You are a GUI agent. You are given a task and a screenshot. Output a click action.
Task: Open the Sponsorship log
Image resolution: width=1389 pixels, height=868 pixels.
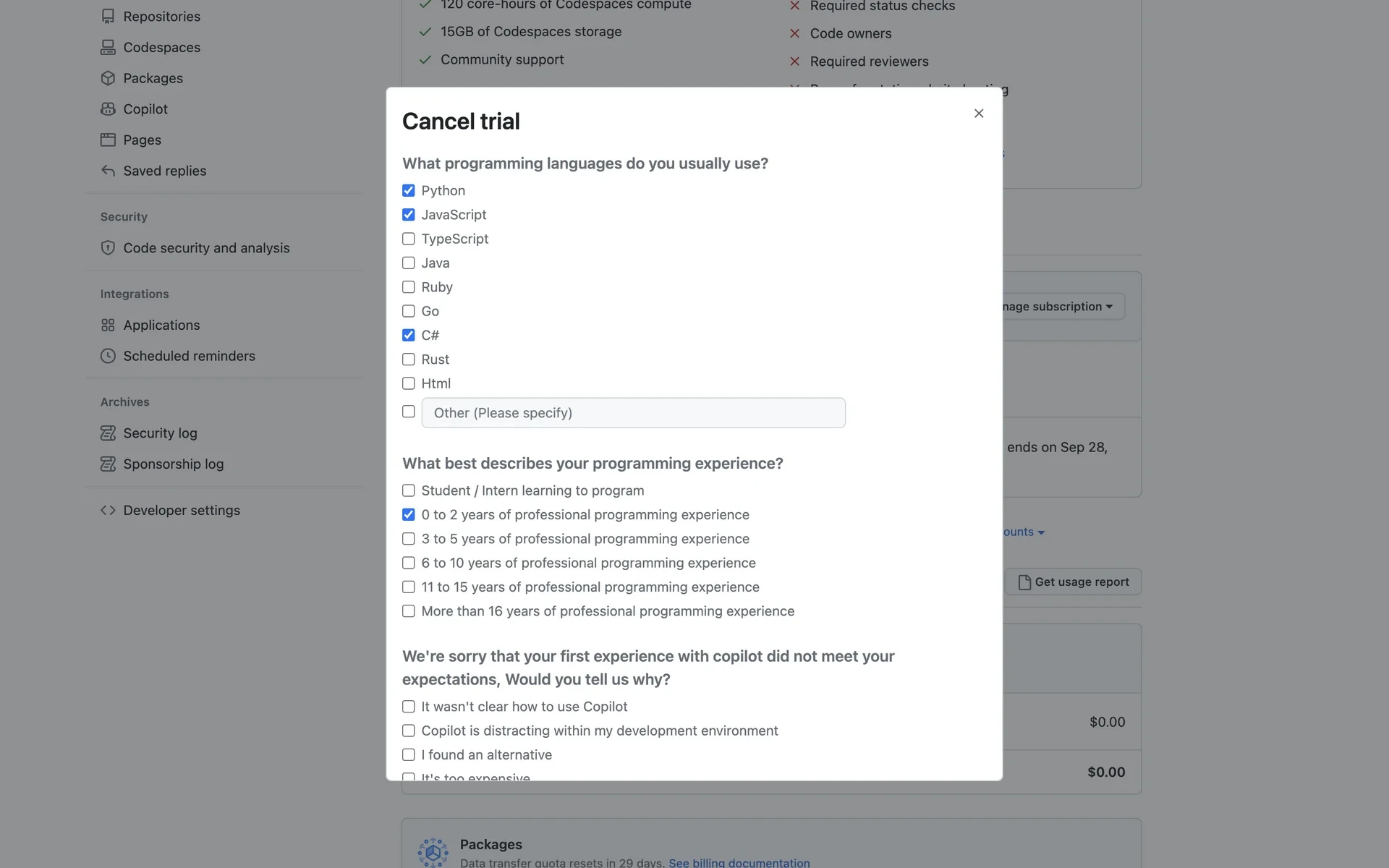pyautogui.click(x=173, y=464)
